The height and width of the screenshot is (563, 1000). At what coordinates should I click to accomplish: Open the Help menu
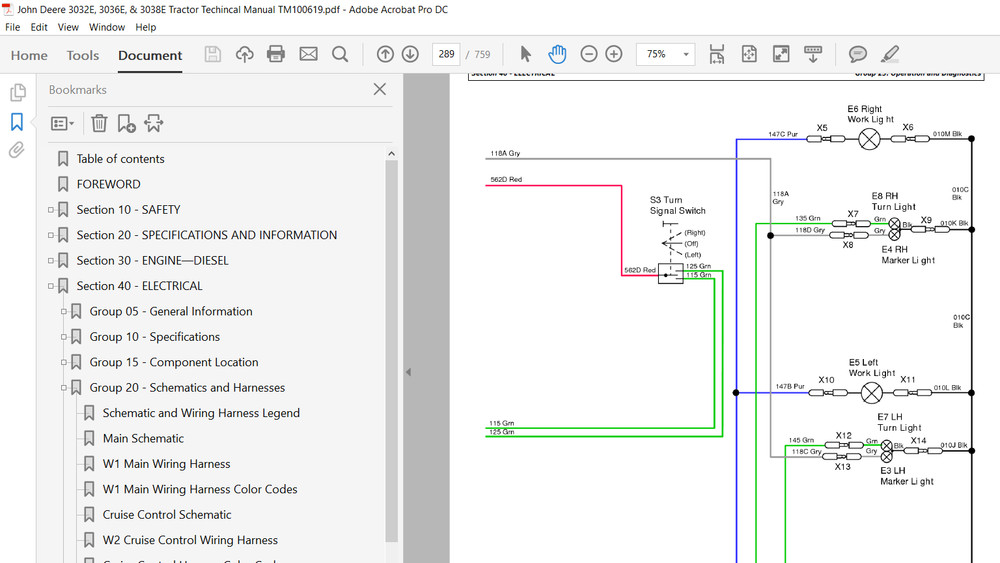point(145,27)
